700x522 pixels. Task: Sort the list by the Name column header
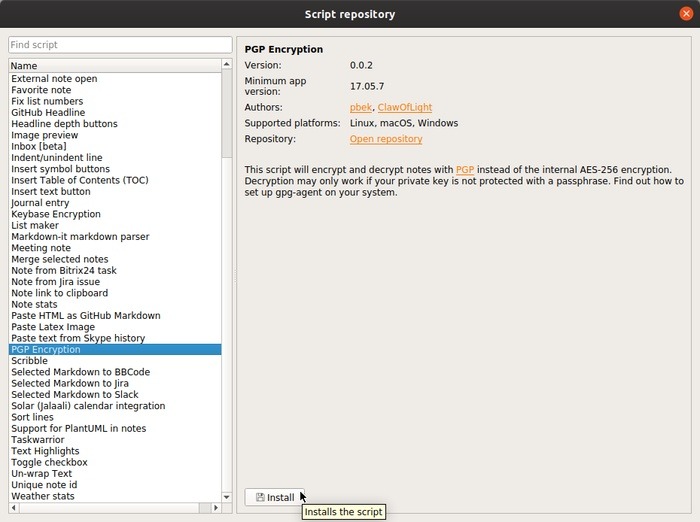(115, 66)
